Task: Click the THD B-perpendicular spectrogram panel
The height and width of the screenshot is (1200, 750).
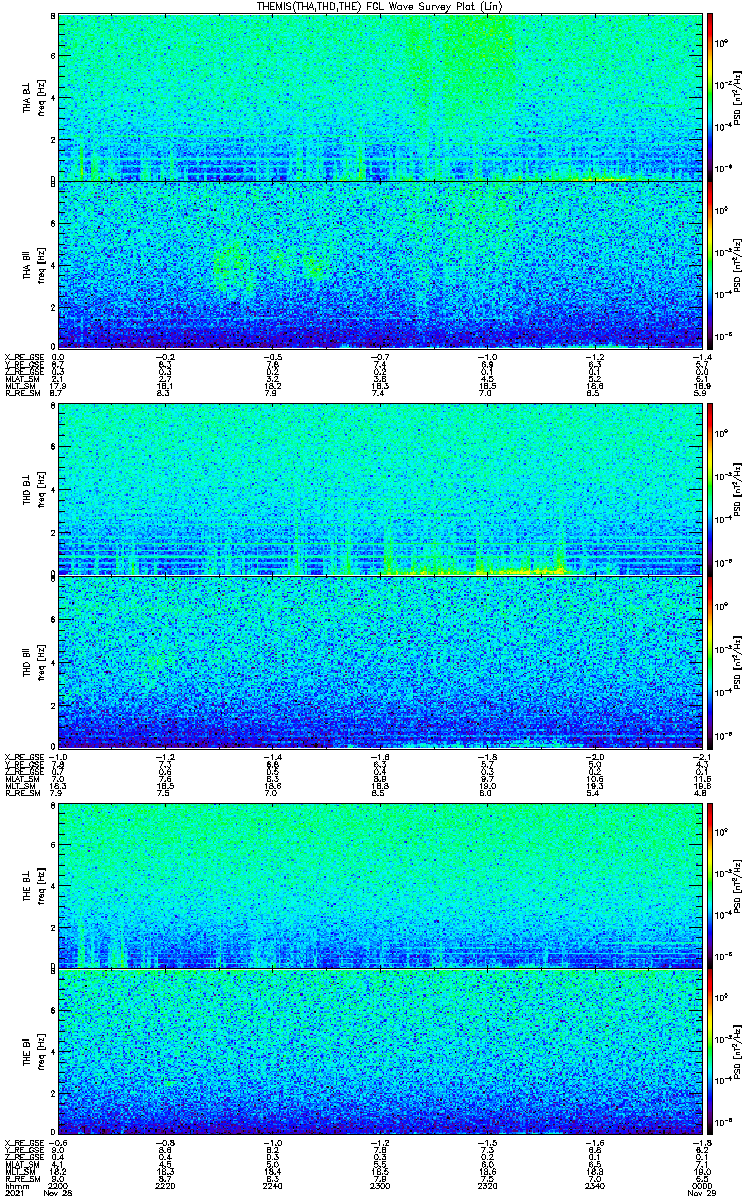Action: 379,489
